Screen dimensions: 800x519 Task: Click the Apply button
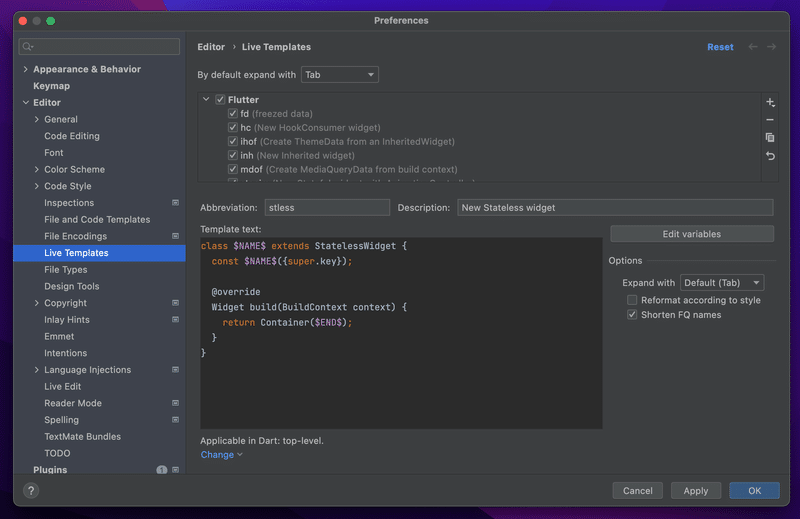(695, 490)
